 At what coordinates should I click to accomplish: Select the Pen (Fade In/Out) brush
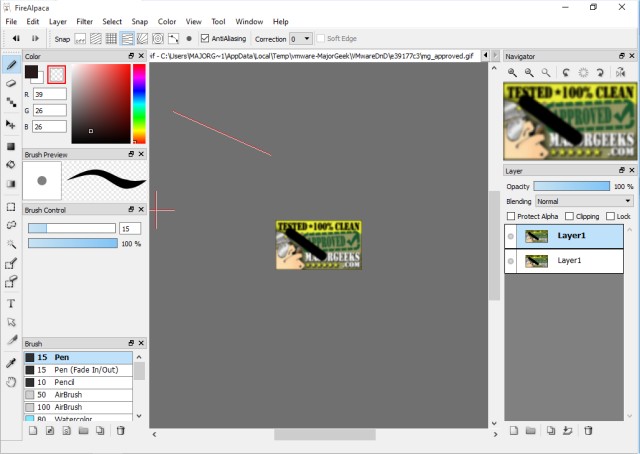[x=78, y=370]
